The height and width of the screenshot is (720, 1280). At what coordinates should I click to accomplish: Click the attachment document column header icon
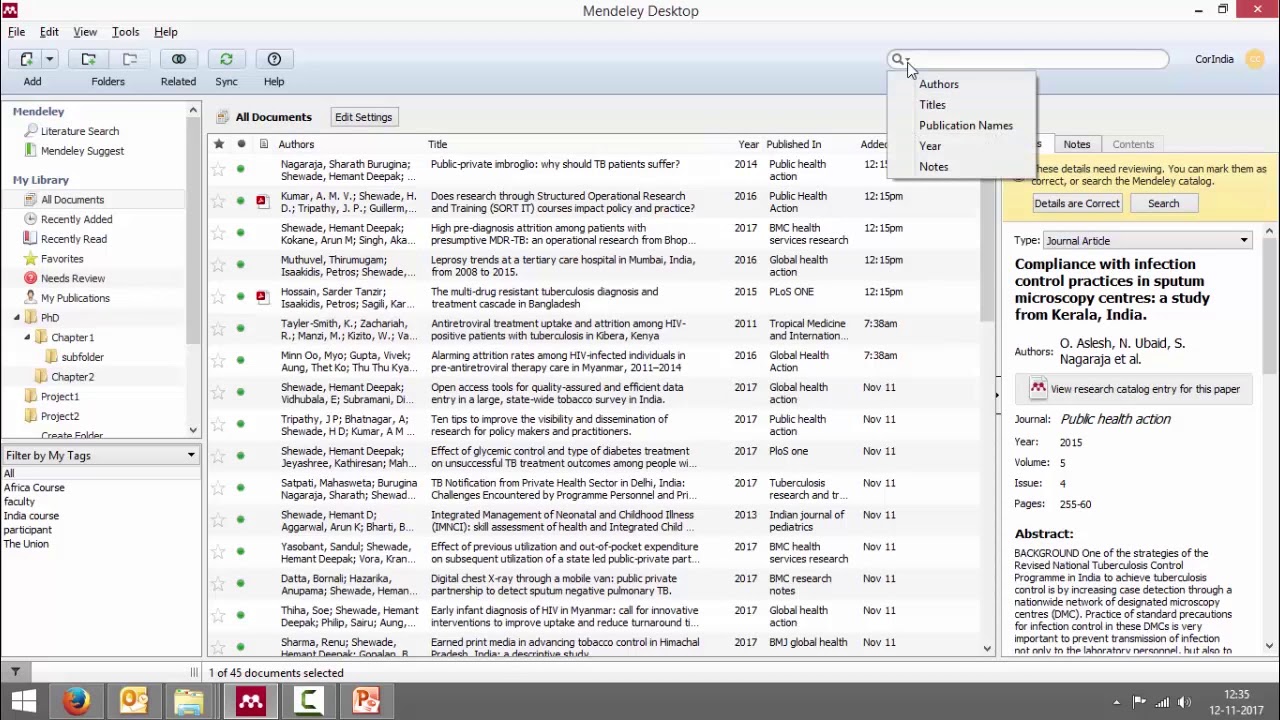[x=263, y=144]
